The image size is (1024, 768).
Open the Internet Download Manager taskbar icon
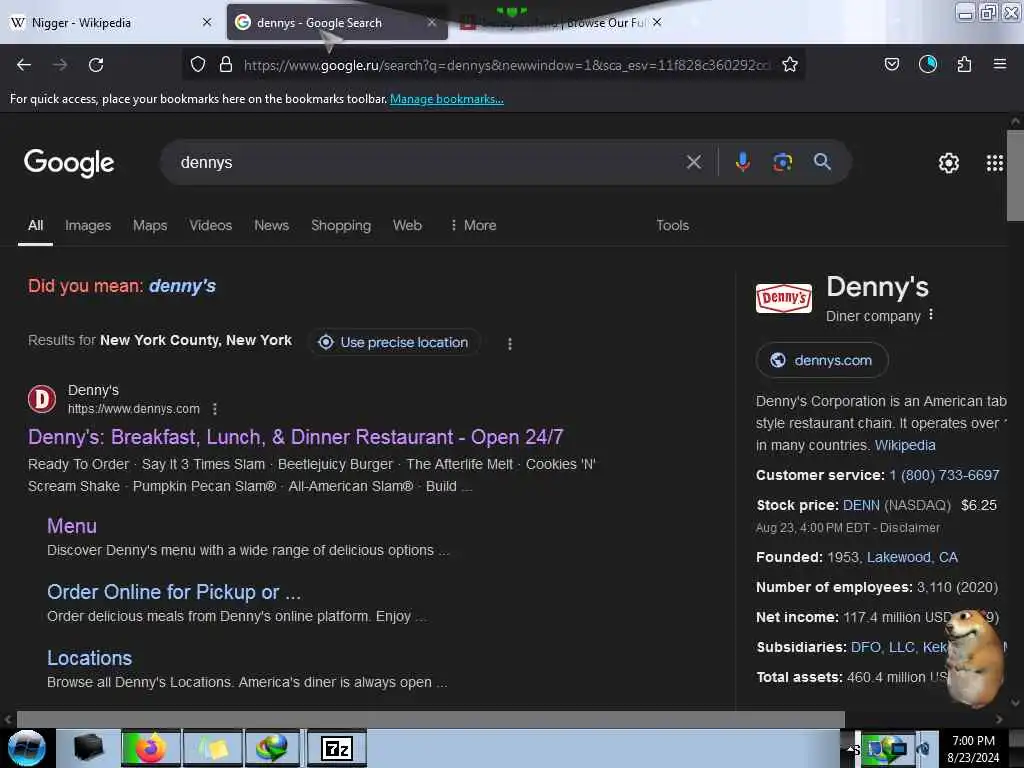point(272,748)
